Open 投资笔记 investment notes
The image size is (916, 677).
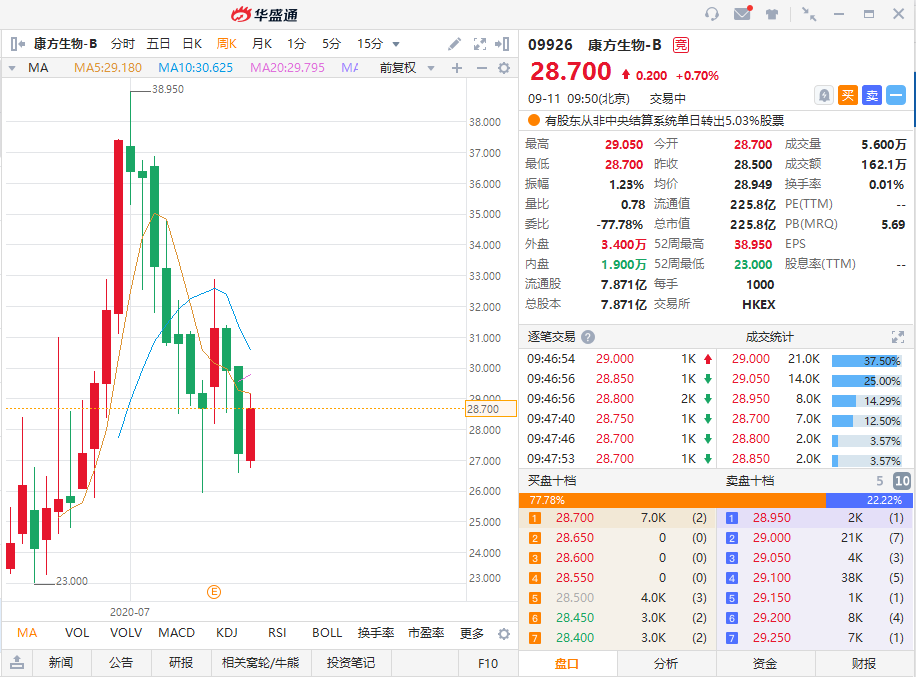pos(351,662)
